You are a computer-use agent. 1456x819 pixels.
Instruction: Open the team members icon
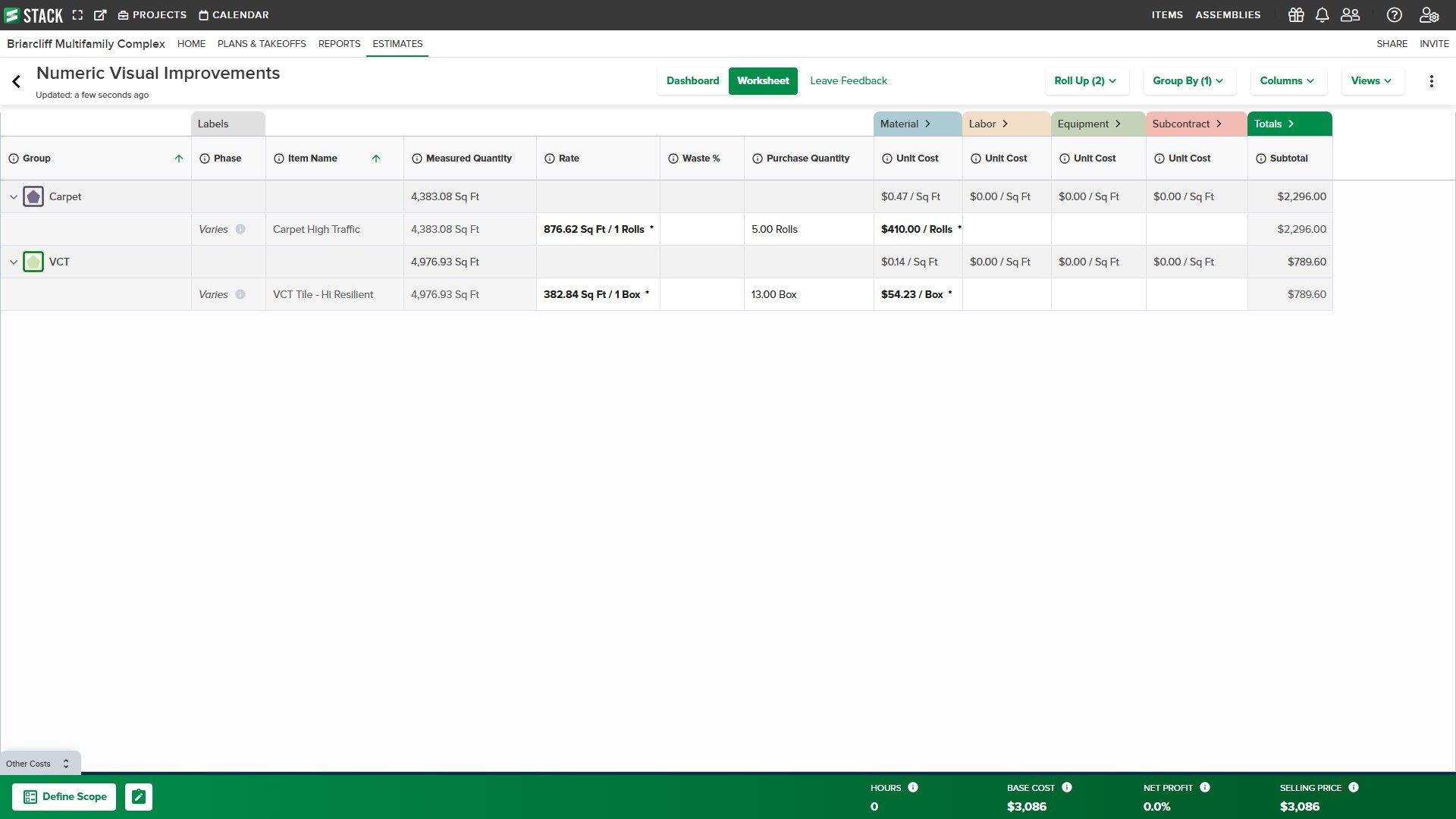click(x=1350, y=15)
